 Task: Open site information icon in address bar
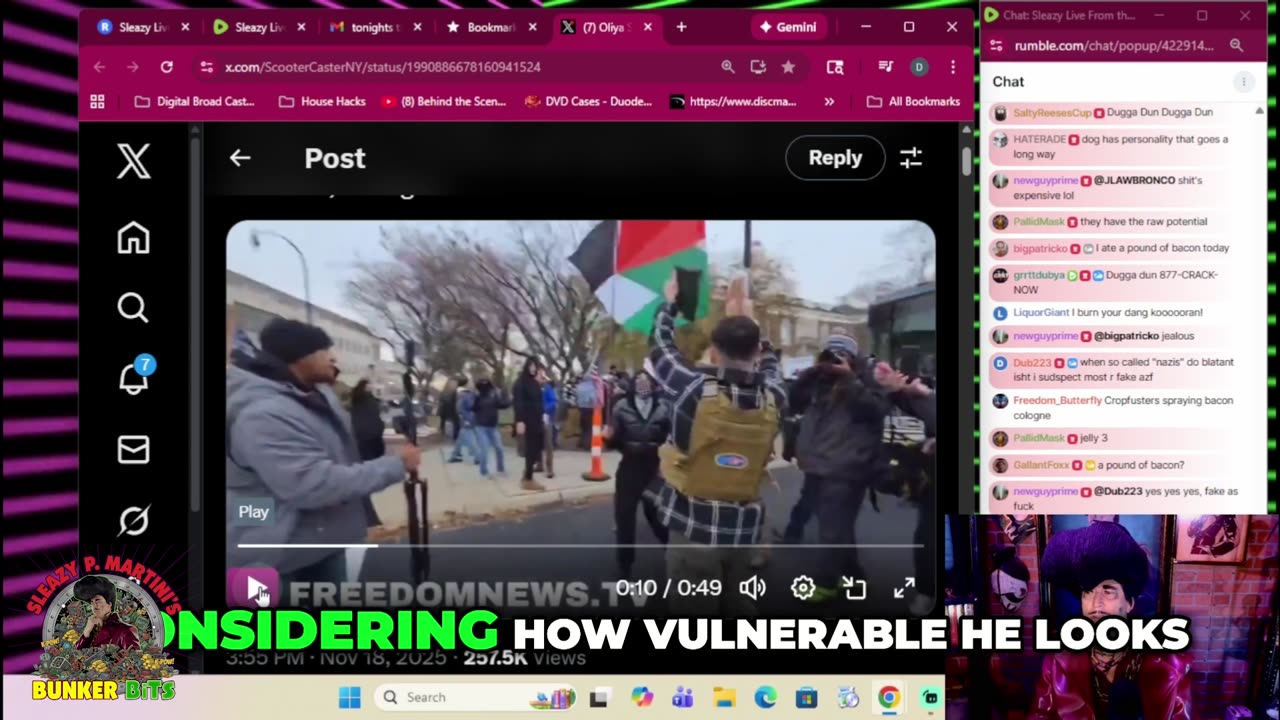[x=206, y=67]
